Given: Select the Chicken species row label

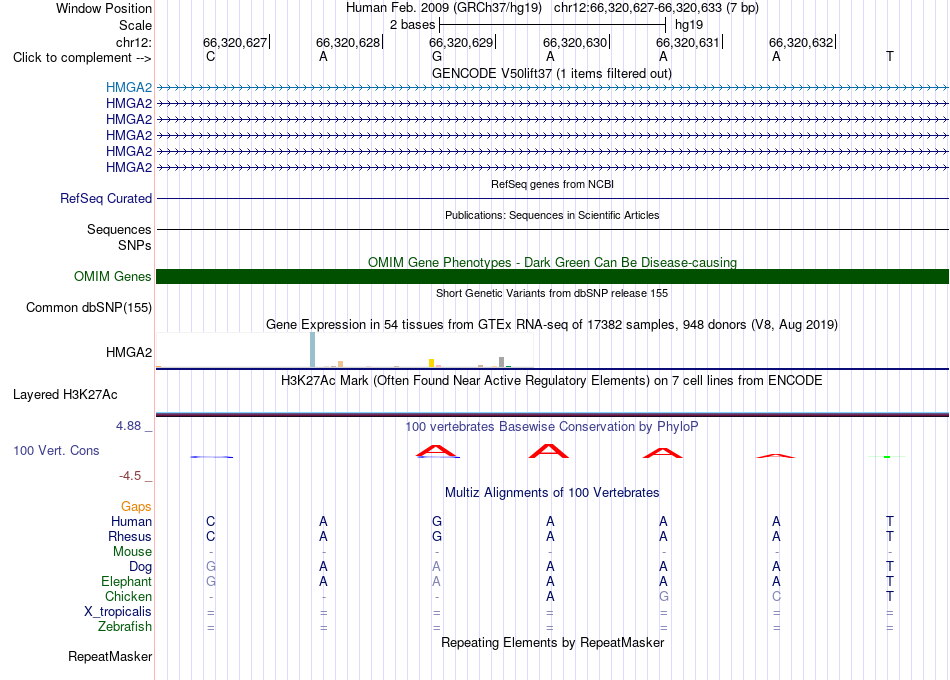Looking at the screenshot, I should (128, 596).
